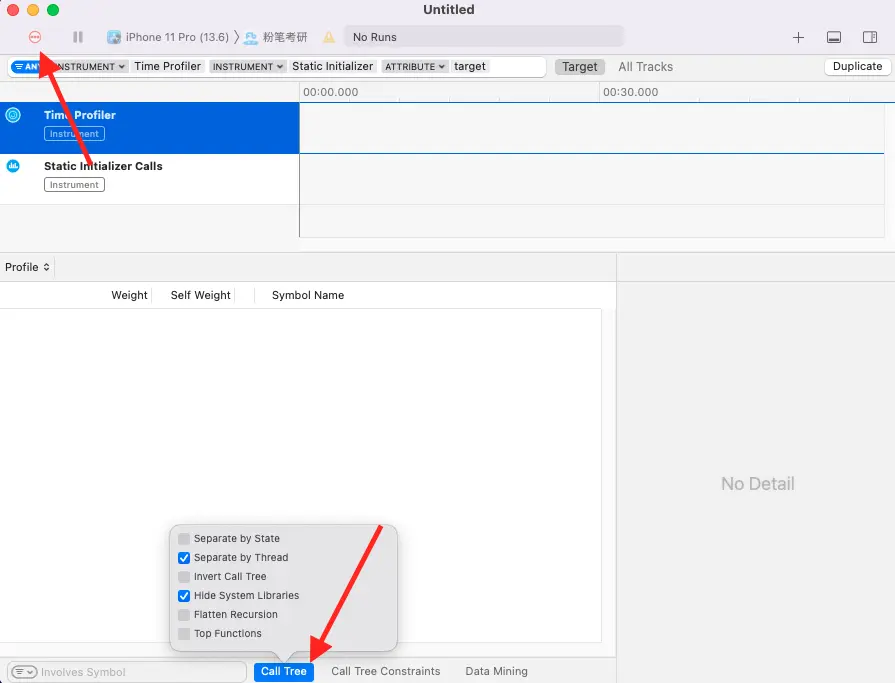This screenshot has height=683, width=895.
Task: Open the Profile dropdown
Action: pos(27,267)
